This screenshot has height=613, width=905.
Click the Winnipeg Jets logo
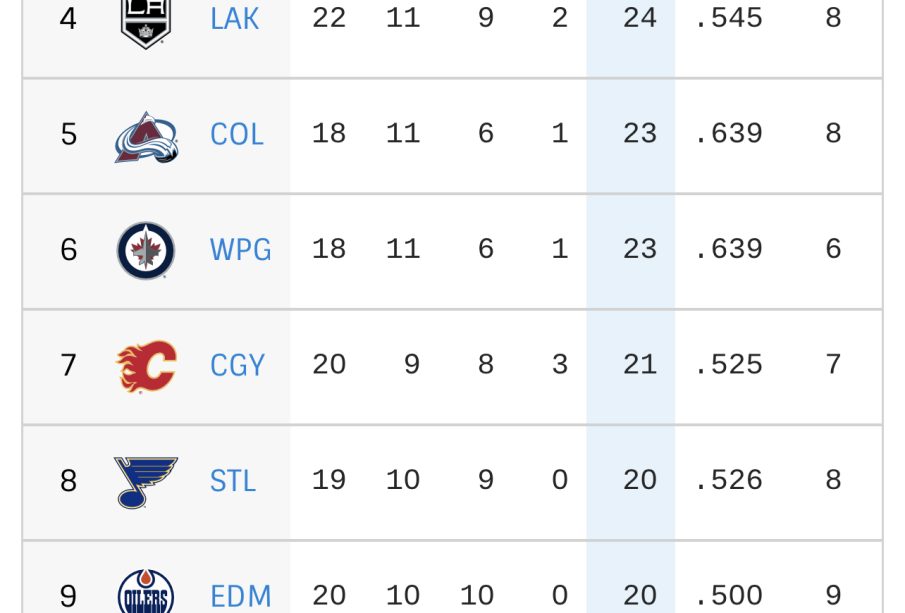[146, 251]
